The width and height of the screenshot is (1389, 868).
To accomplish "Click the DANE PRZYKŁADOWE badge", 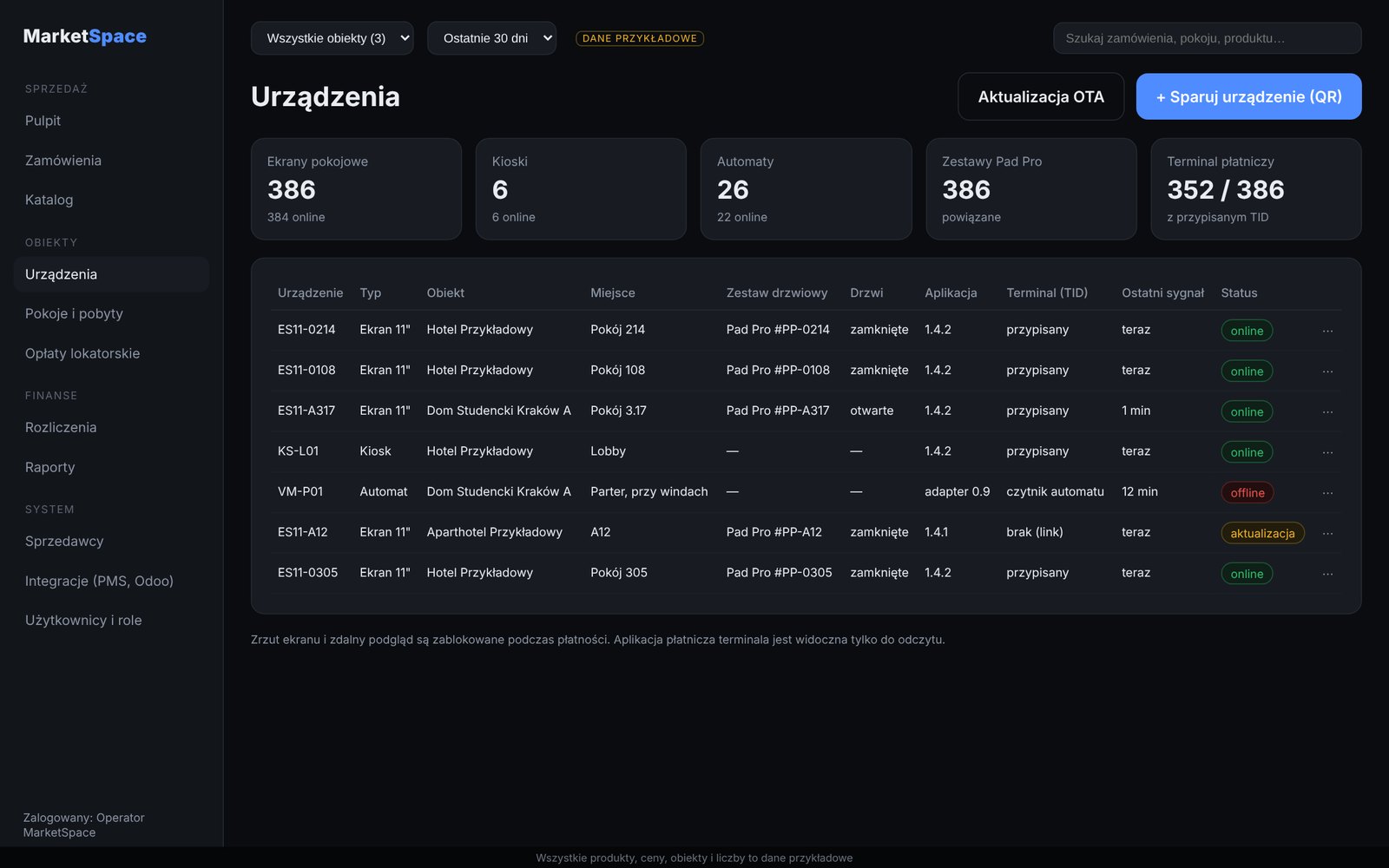I will (640, 38).
